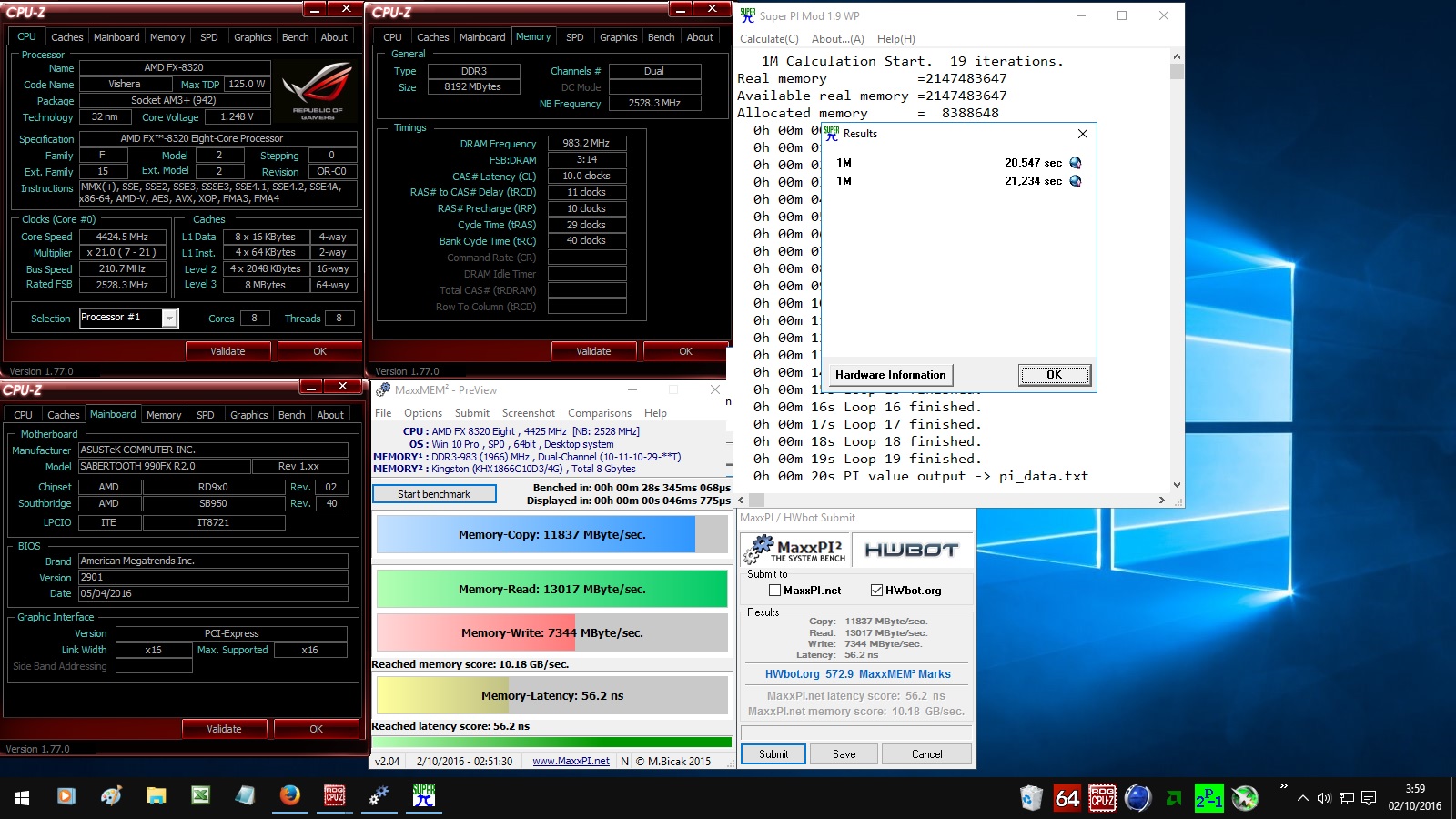
Task: Open the green AMD toolbar icon
Action: [1174, 798]
